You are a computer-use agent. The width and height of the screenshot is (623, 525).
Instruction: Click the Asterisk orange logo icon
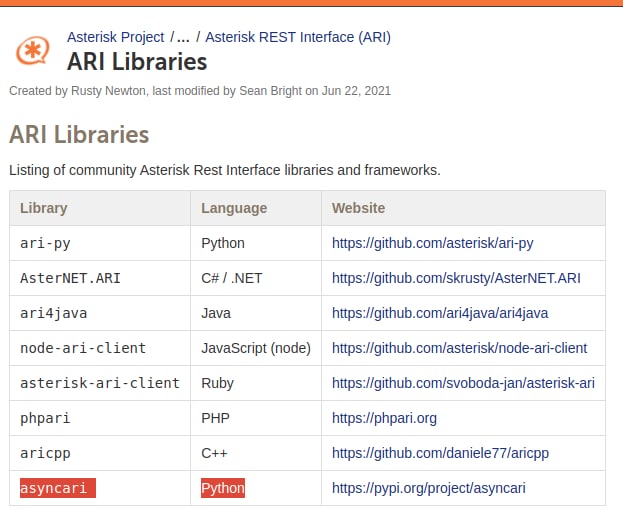click(x=33, y=50)
